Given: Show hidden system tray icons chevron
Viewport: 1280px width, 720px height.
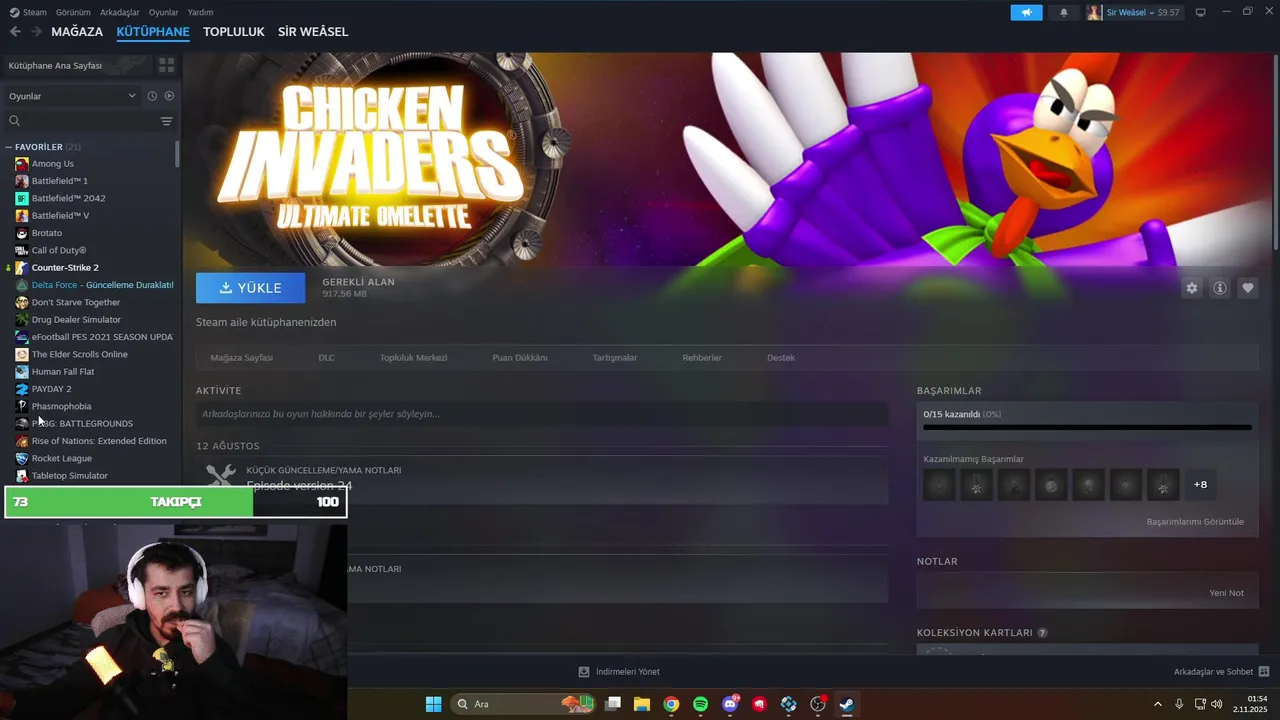Looking at the screenshot, I should click(x=1158, y=704).
